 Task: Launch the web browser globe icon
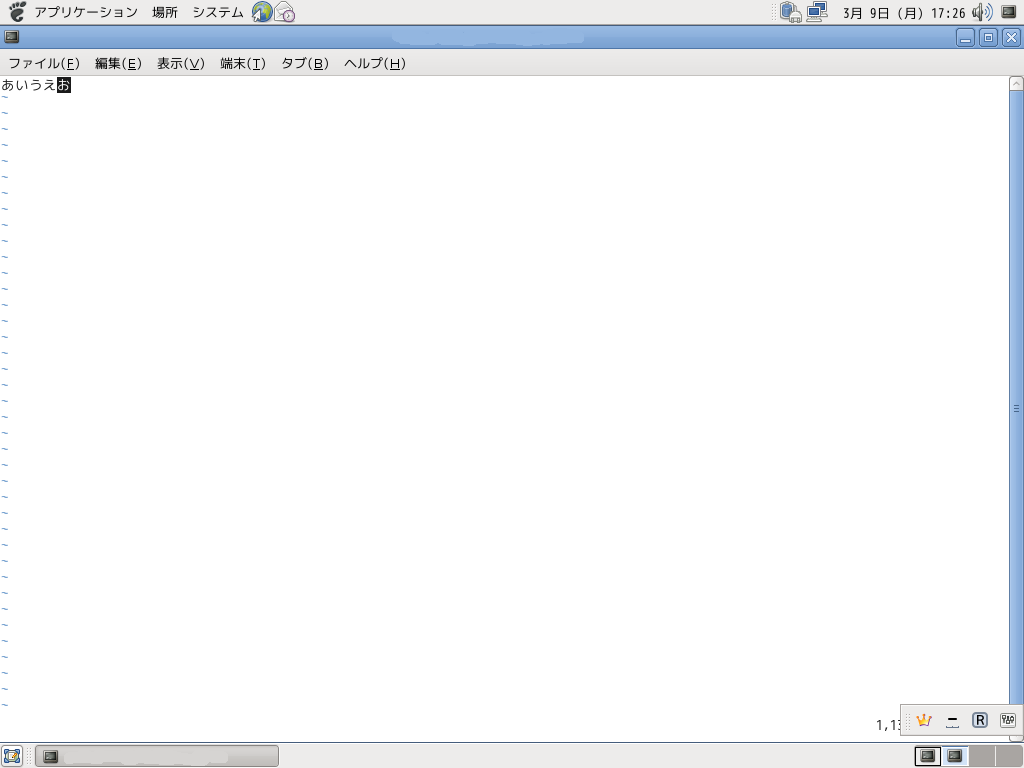click(x=262, y=12)
